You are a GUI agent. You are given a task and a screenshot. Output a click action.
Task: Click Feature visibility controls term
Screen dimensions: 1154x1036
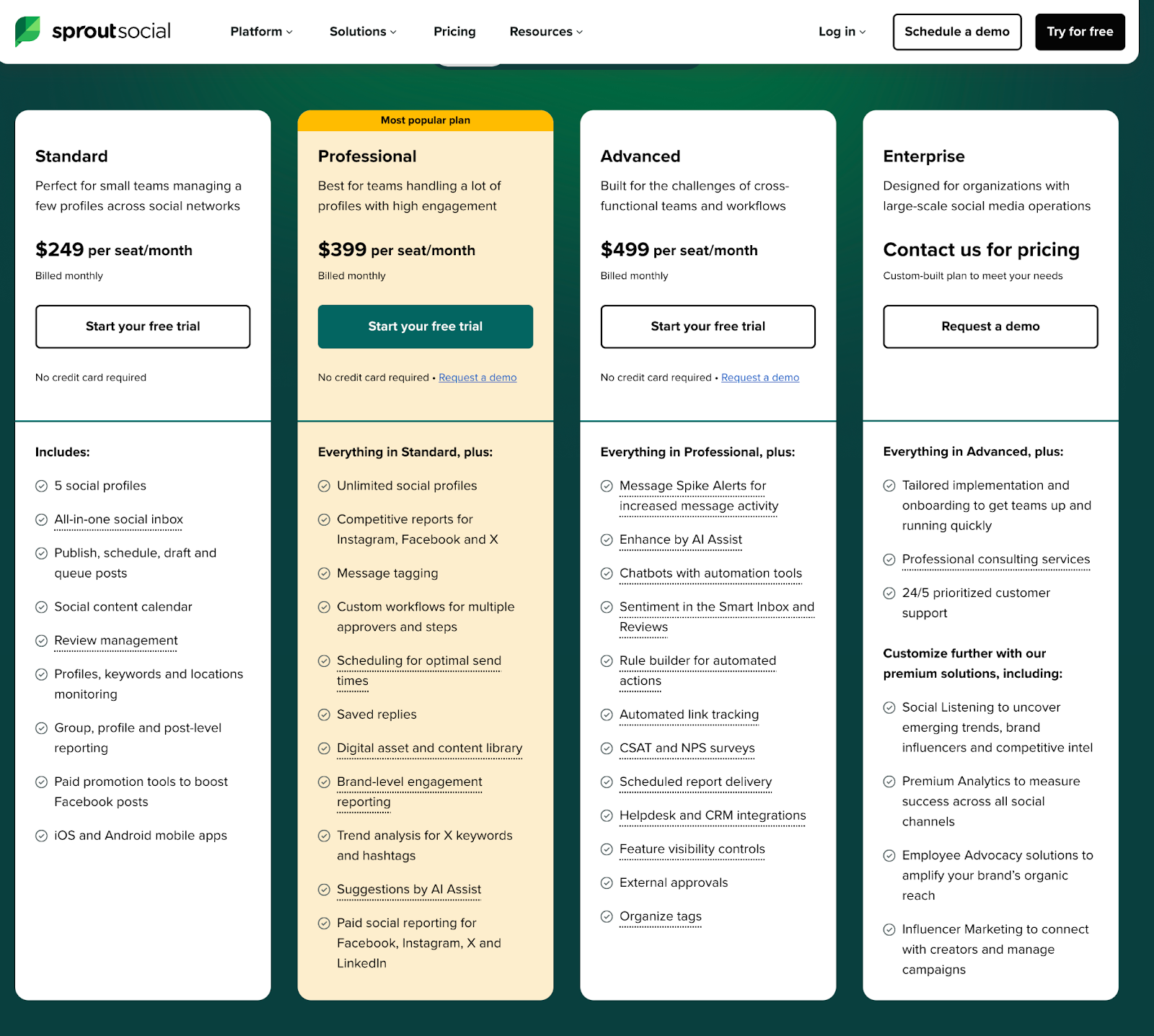click(x=692, y=849)
